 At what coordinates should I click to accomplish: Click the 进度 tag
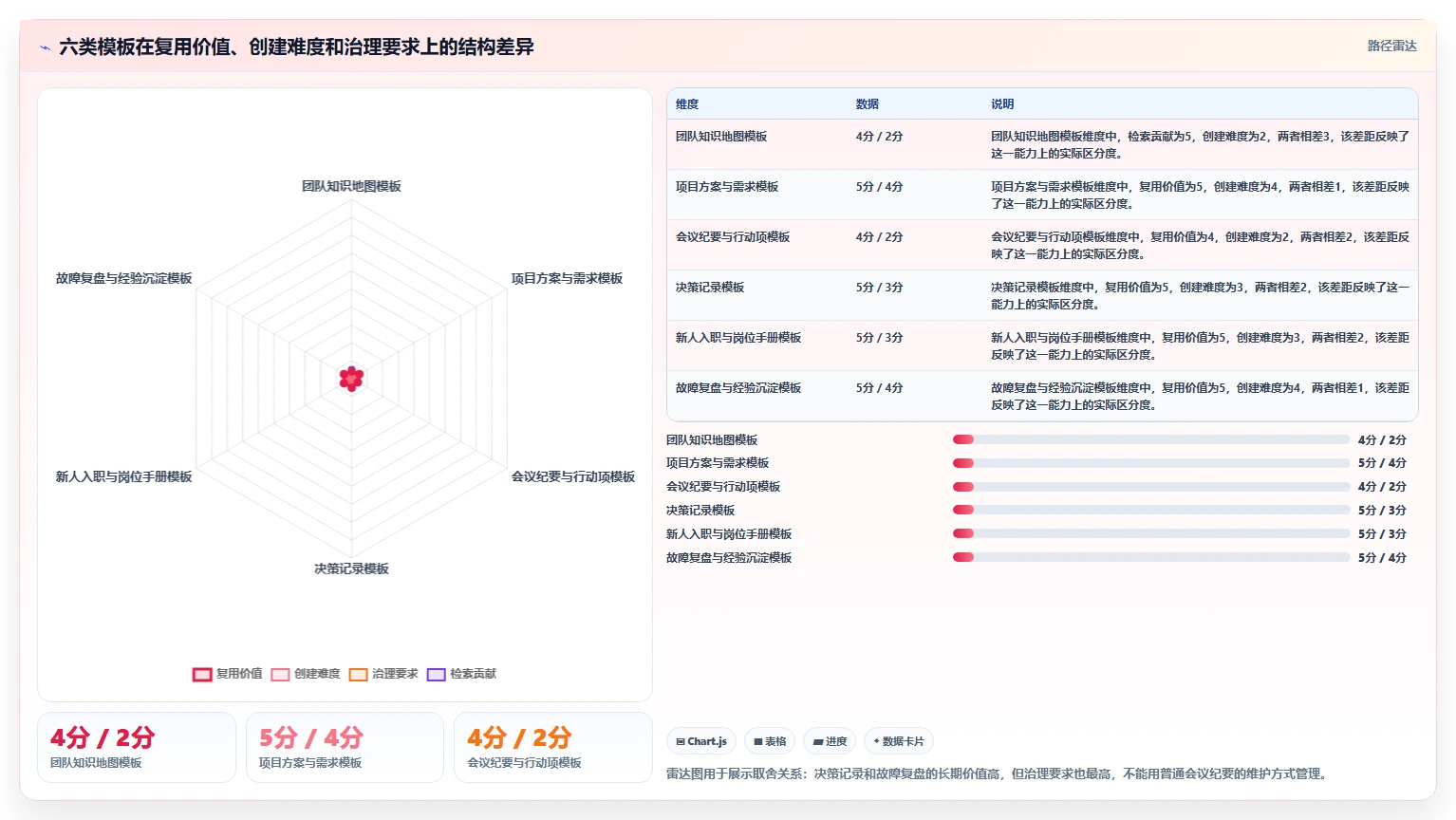click(x=830, y=741)
